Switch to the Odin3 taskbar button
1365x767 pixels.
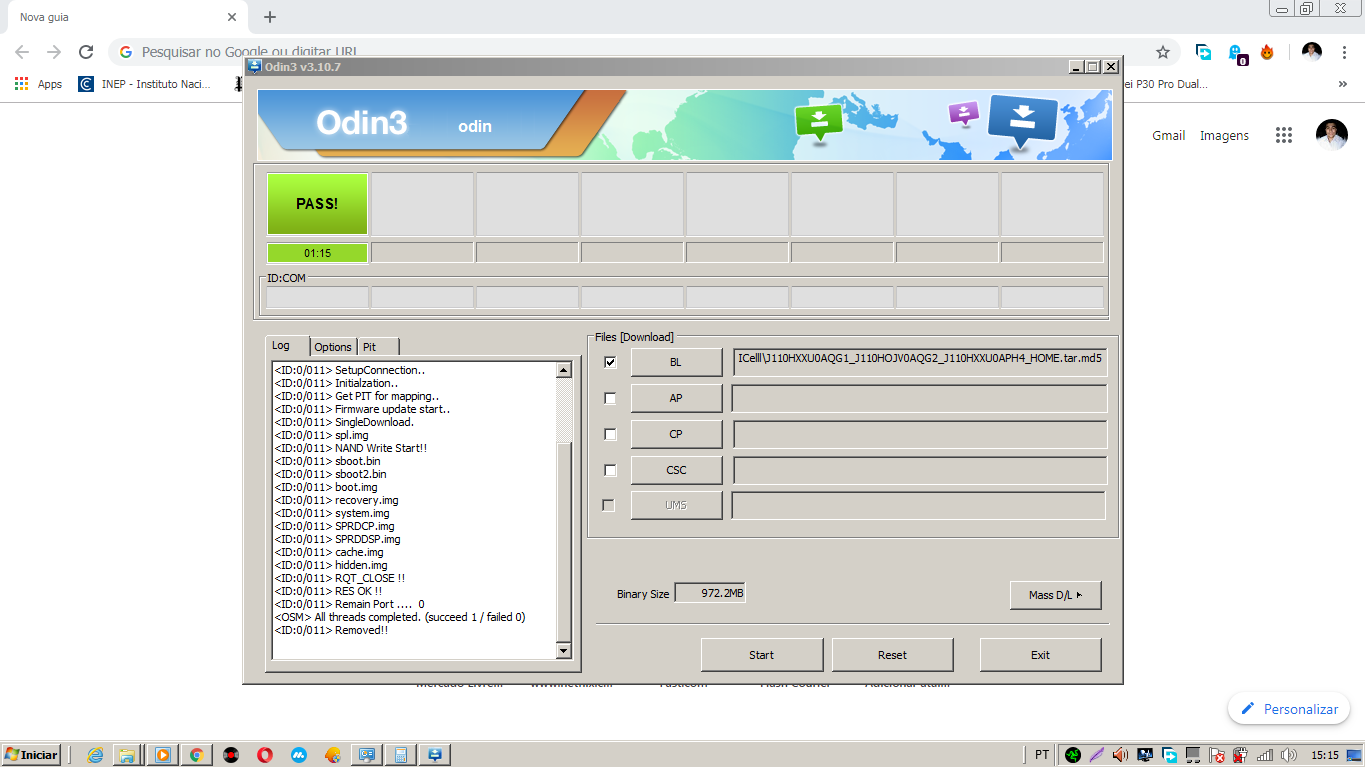coord(435,755)
